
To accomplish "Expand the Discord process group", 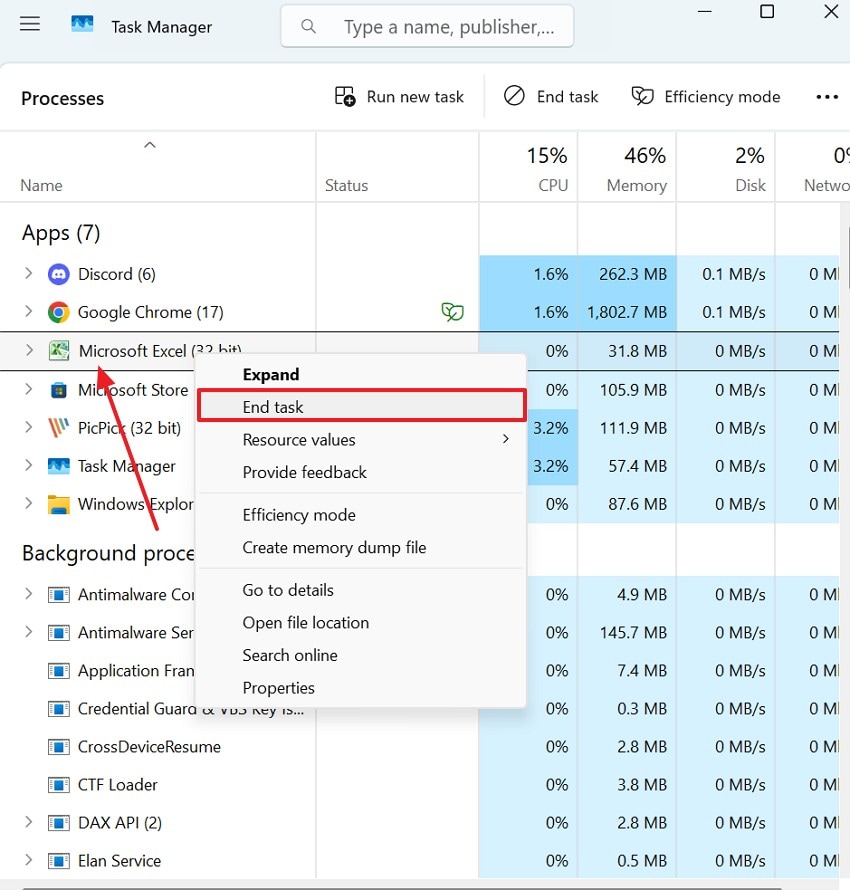I will pos(26,273).
